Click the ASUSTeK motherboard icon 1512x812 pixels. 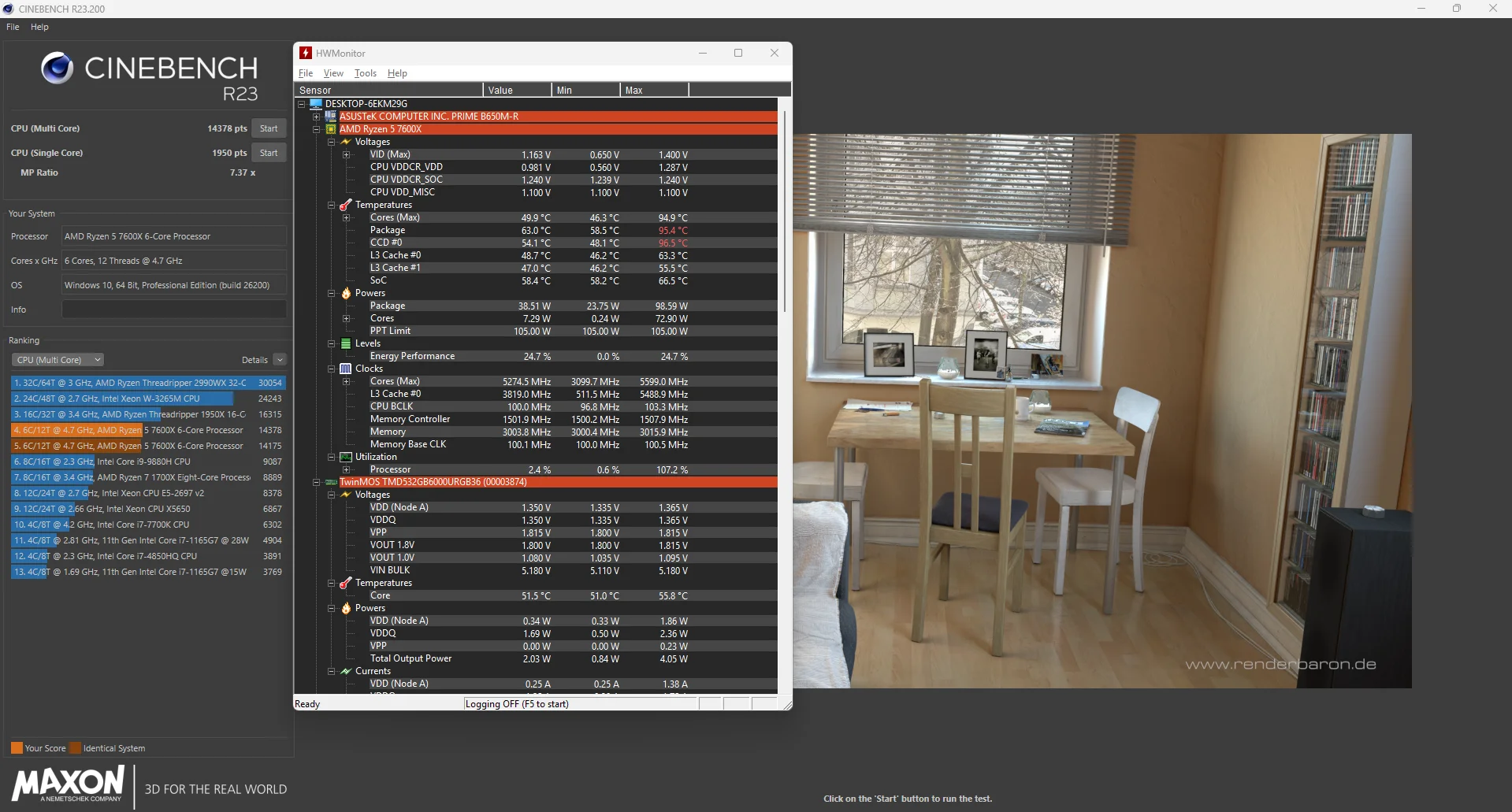pos(331,116)
